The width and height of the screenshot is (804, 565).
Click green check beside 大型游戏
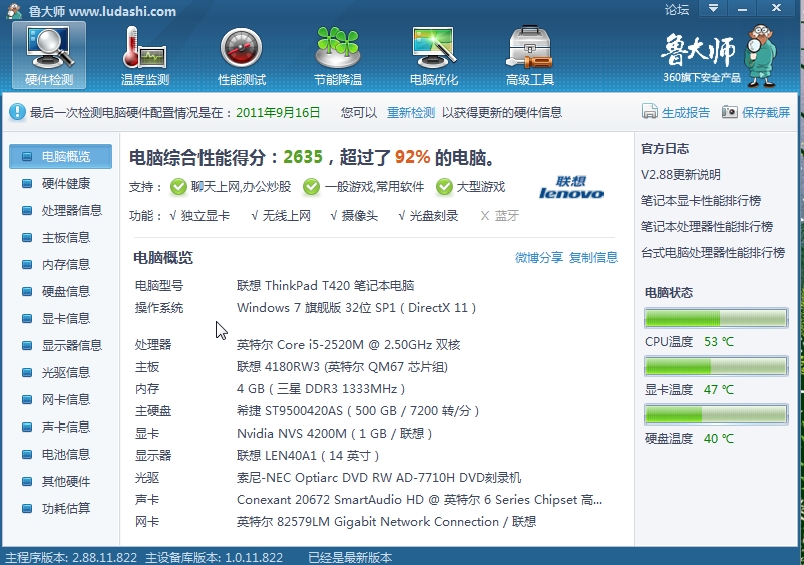444,187
